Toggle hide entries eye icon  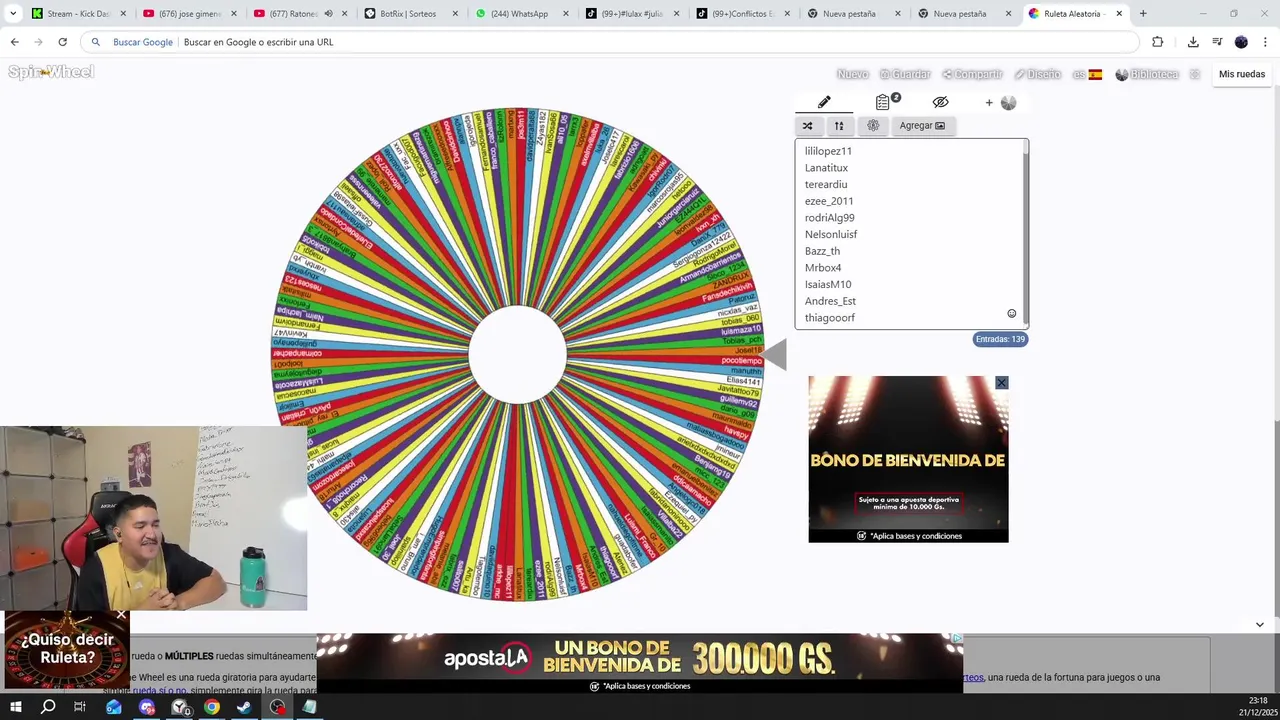pos(940,102)
